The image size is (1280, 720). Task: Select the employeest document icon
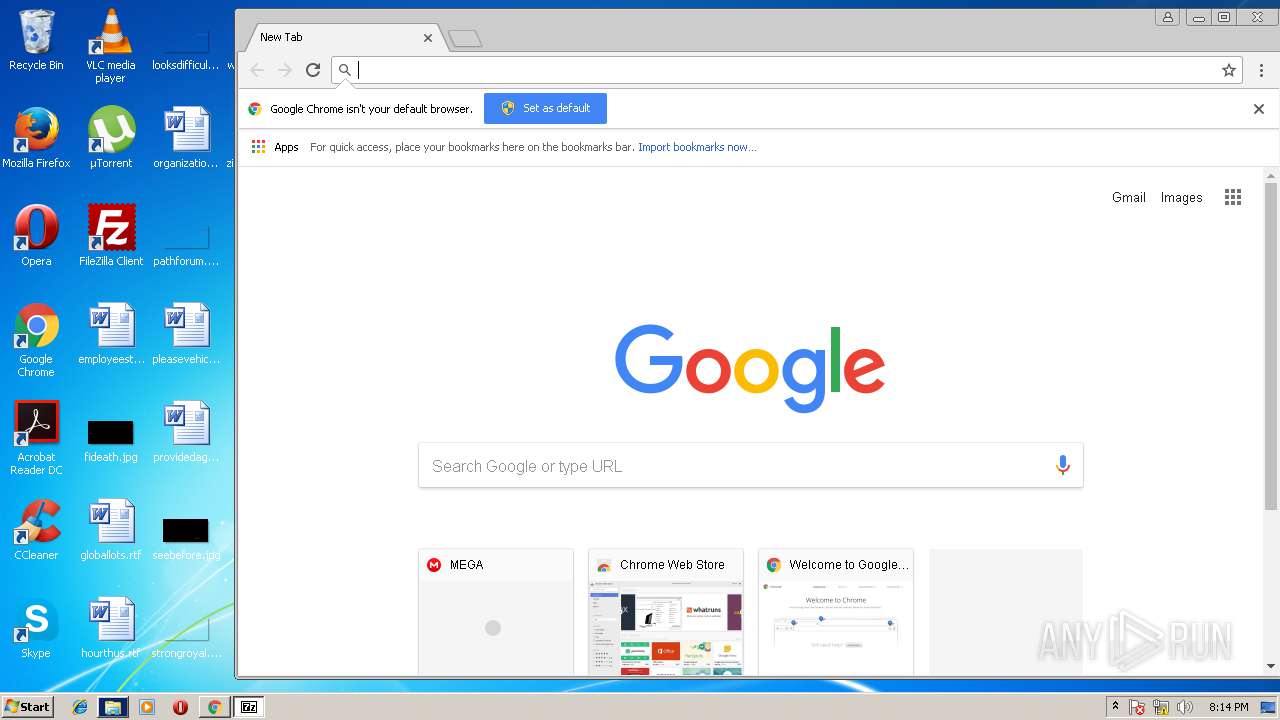[110, 334]
